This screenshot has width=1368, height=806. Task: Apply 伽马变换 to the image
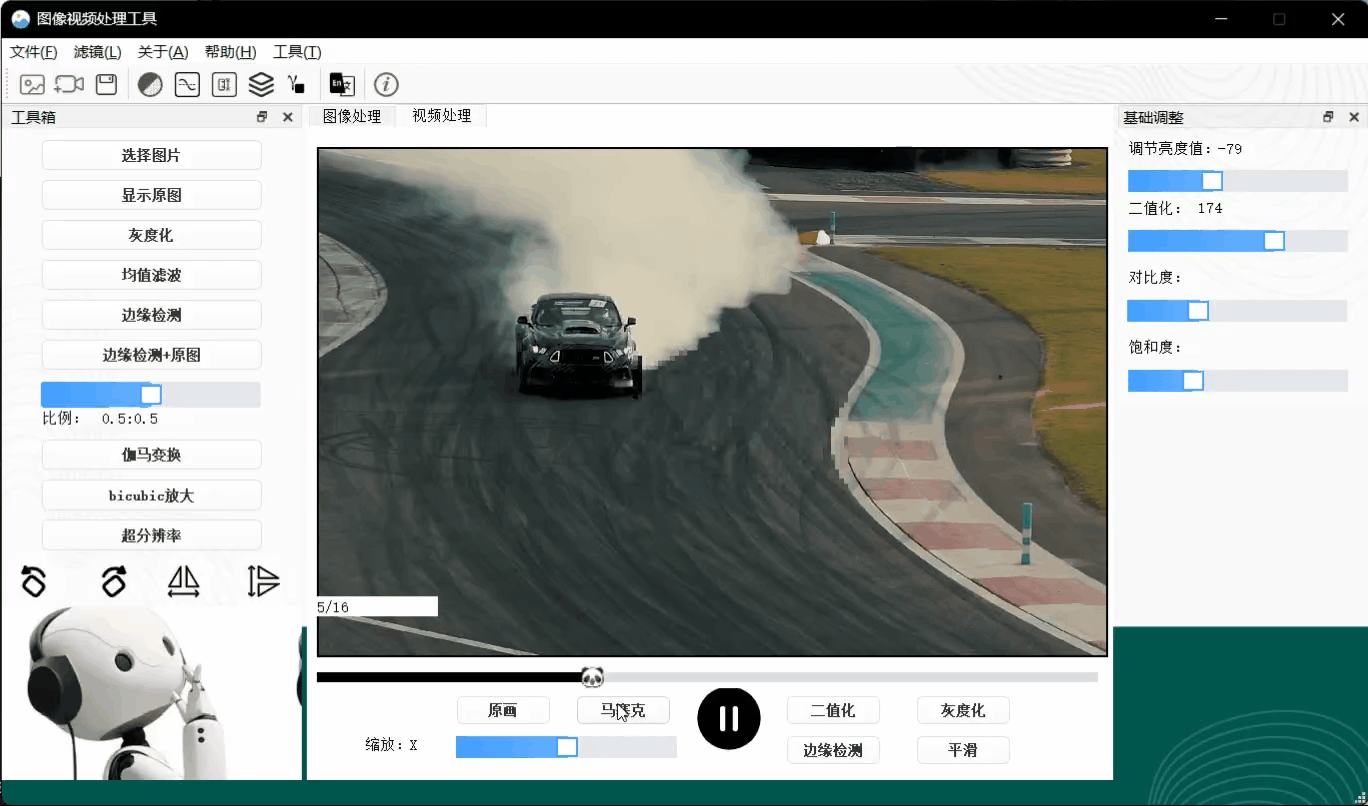[152, 455]
